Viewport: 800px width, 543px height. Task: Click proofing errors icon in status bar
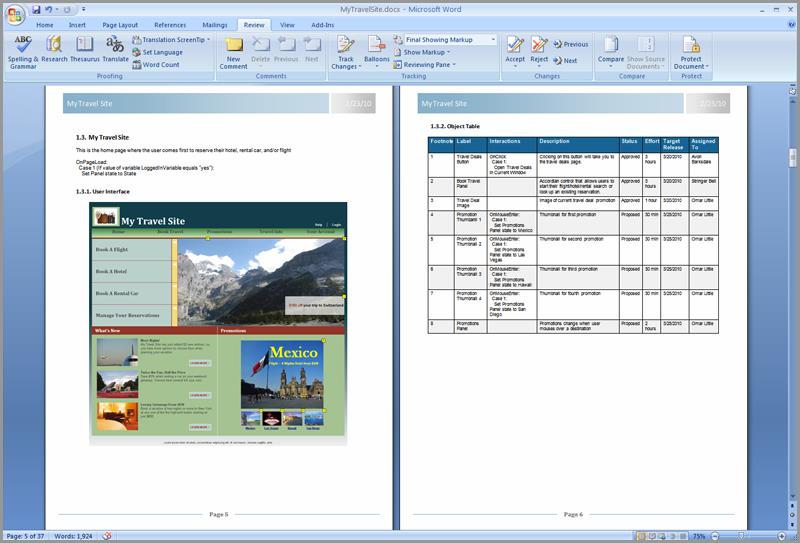(107, 536)
